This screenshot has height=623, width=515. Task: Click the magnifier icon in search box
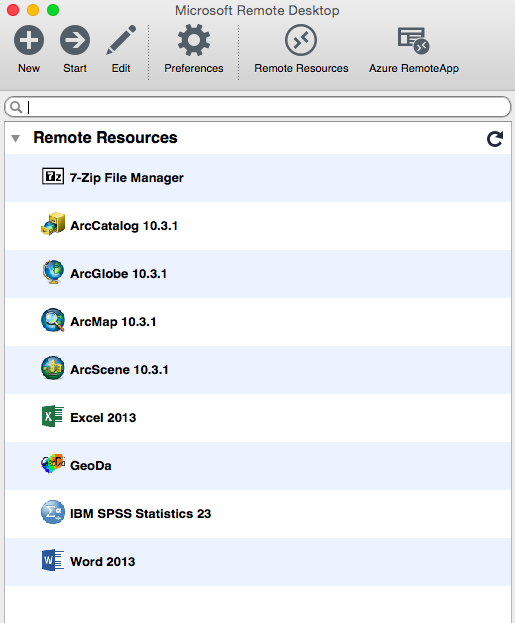point(16,107)
